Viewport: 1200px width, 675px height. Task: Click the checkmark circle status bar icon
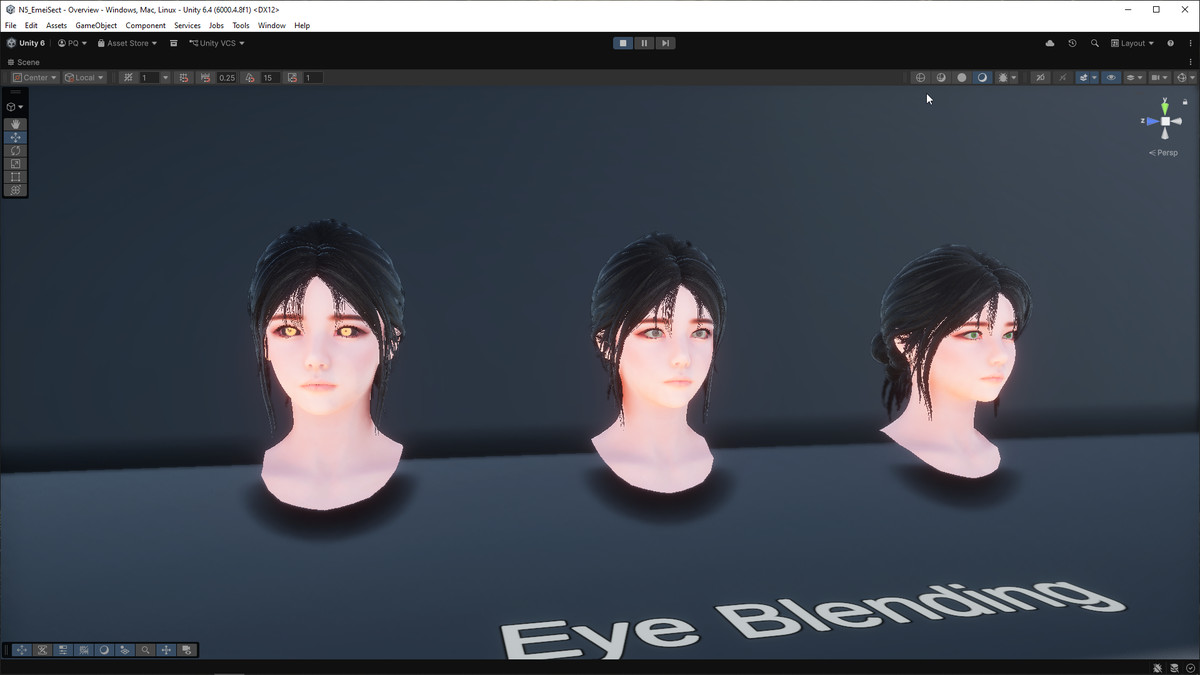1190,668
